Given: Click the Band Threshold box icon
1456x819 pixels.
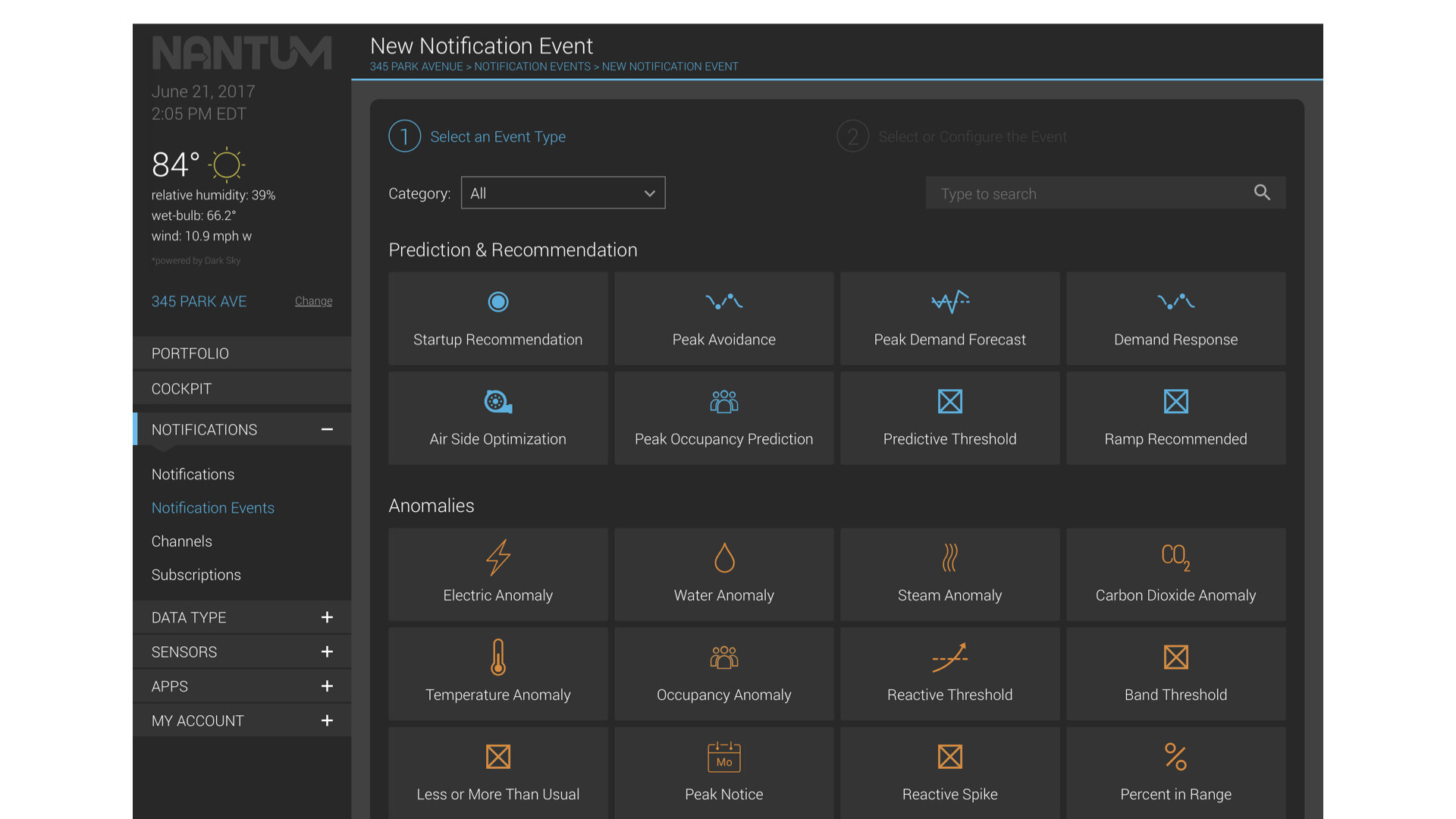Looking at the screenshot, I should (1176, 657).
